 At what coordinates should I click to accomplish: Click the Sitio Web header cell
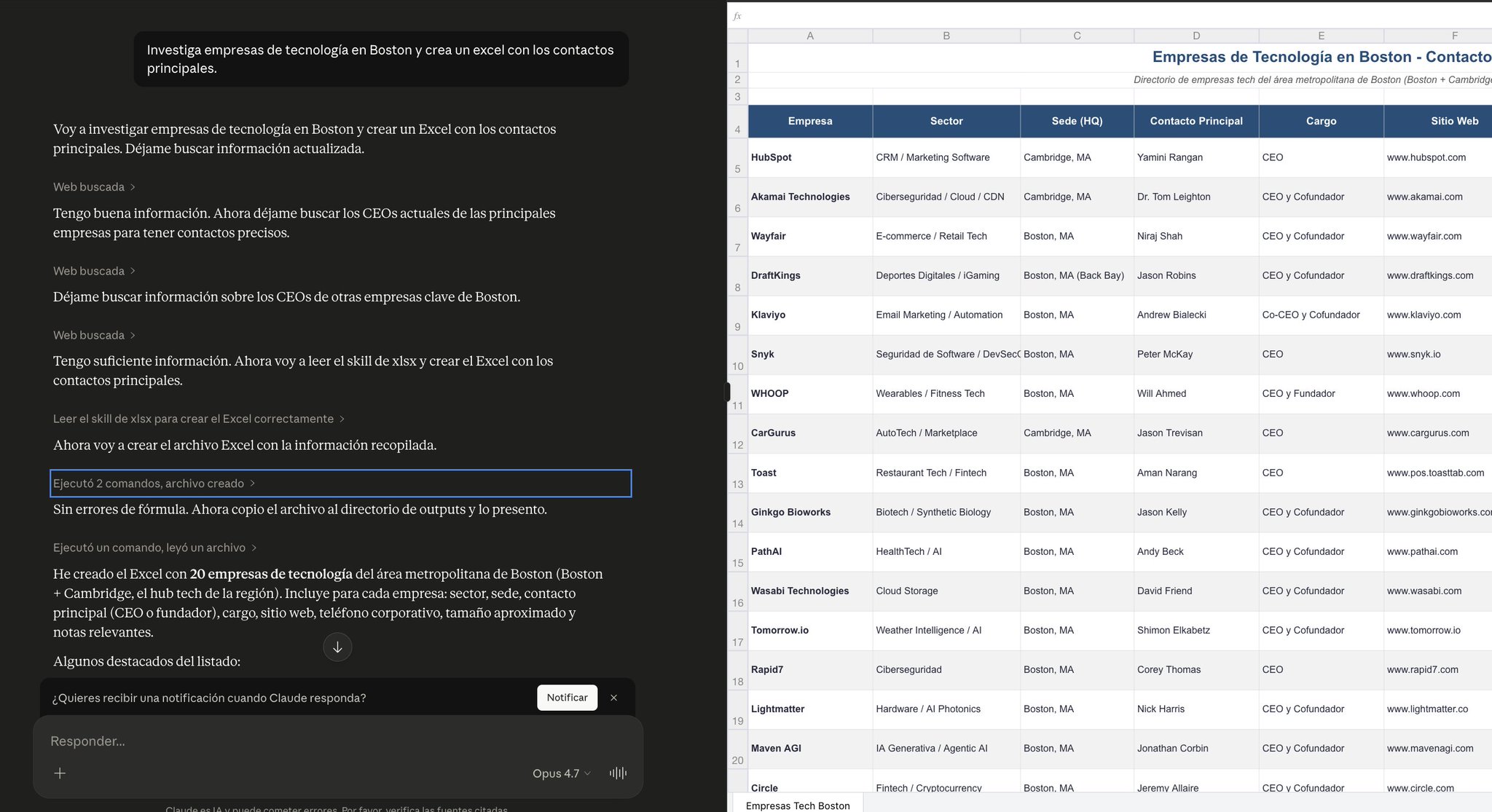[x=1437, y=121]
